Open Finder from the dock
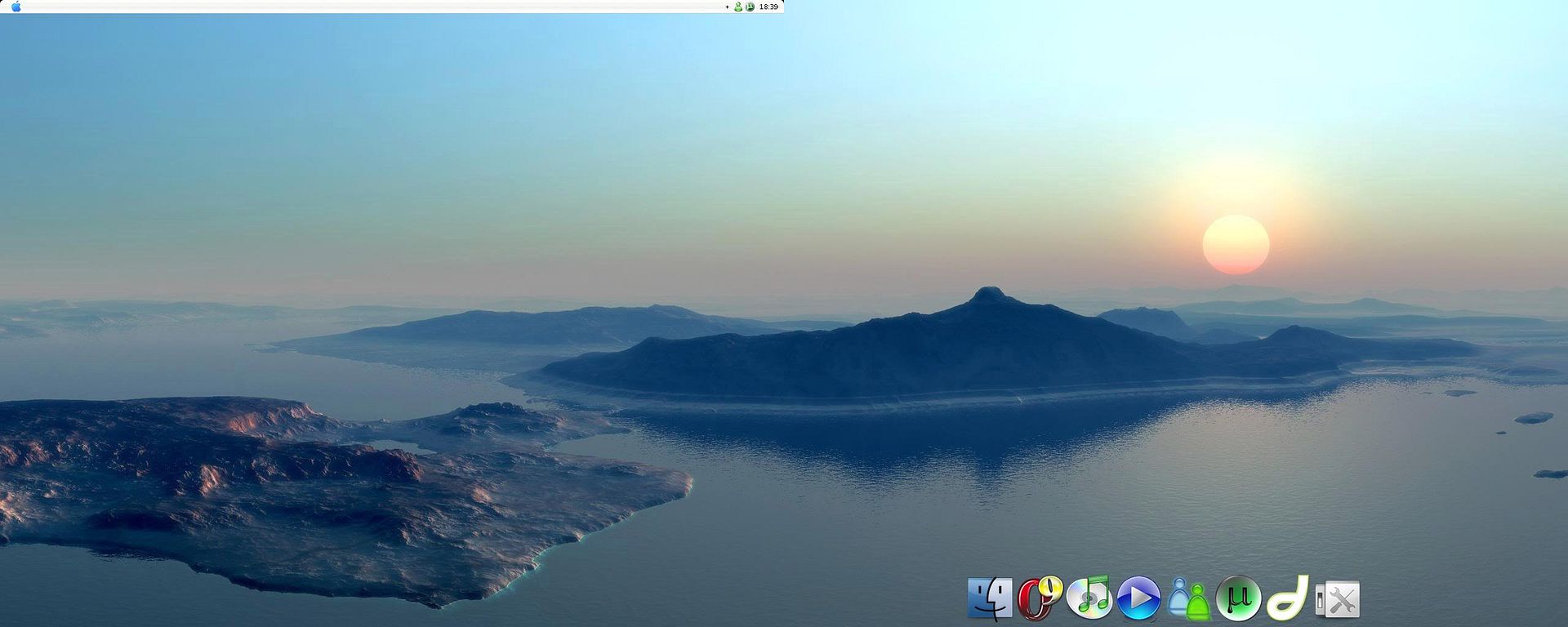This screenshot has width=1568, height=627. coord(990,599)
